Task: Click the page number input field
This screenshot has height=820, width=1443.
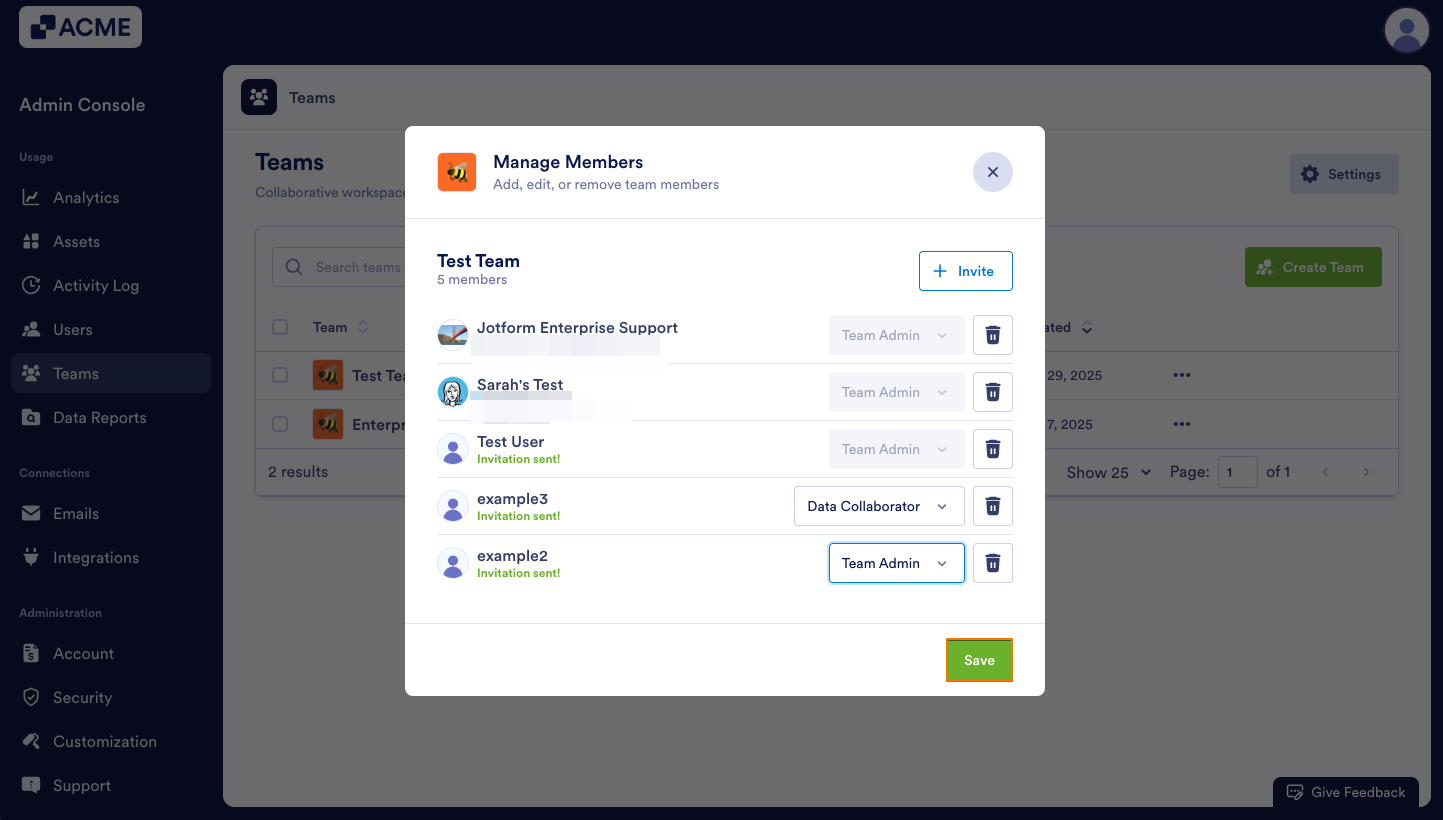Action: 1237,472
